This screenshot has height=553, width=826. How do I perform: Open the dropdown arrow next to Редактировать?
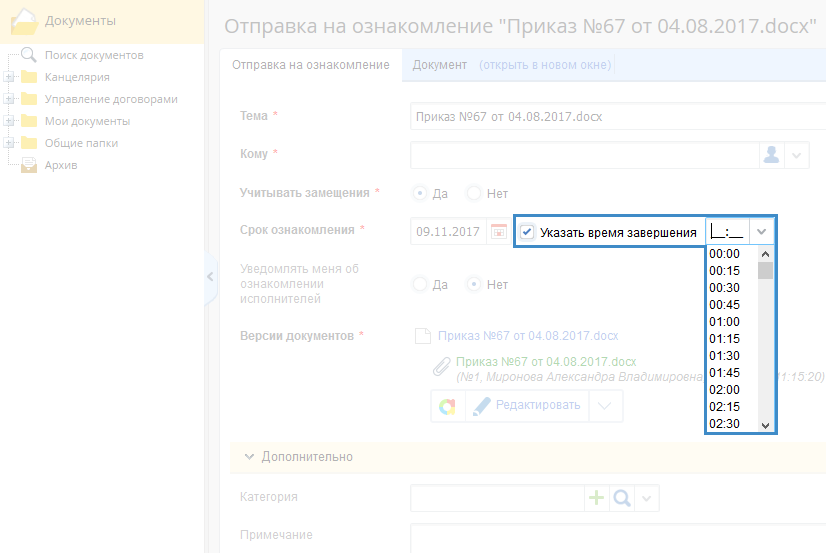click(606, 406)
